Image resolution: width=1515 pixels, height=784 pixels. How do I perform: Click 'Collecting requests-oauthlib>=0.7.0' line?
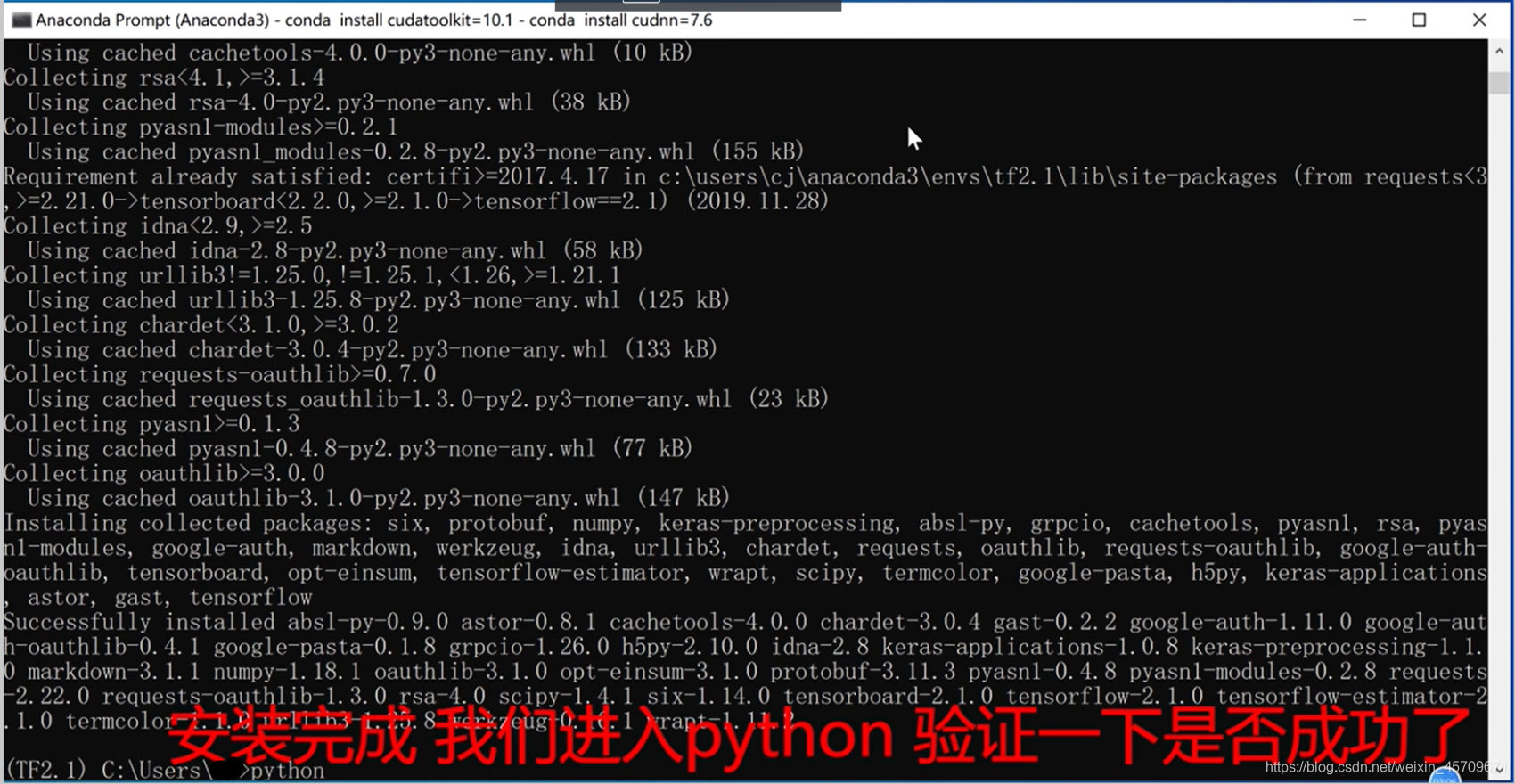coord(219,375)
